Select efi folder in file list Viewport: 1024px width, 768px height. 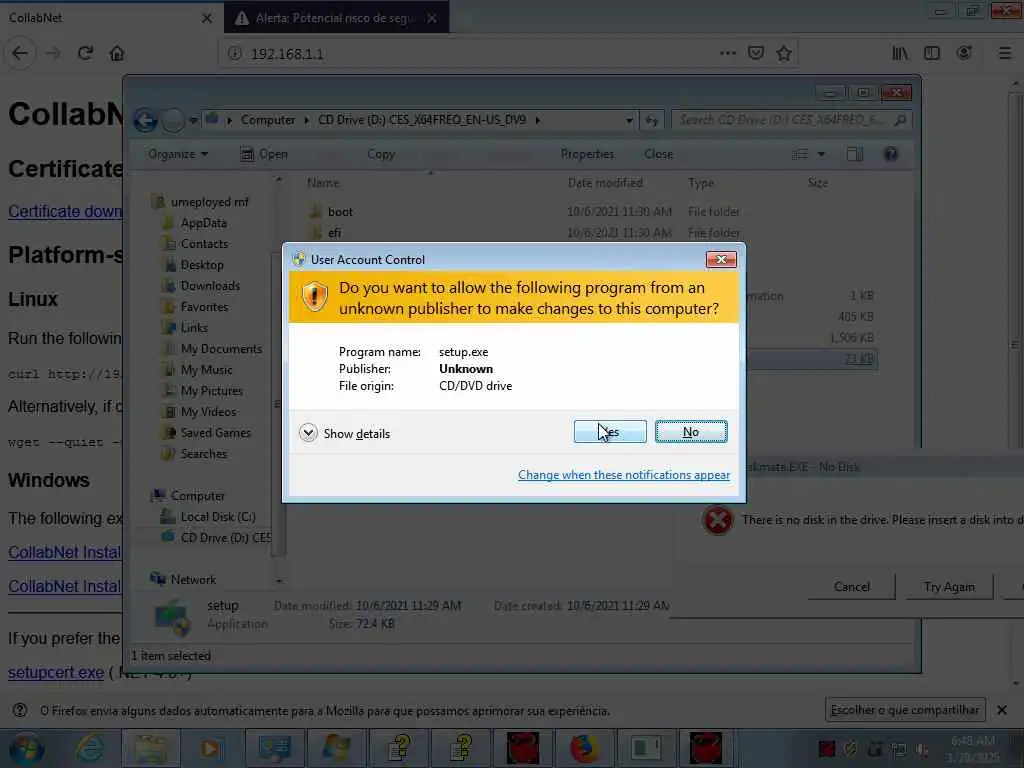point(334,232)
